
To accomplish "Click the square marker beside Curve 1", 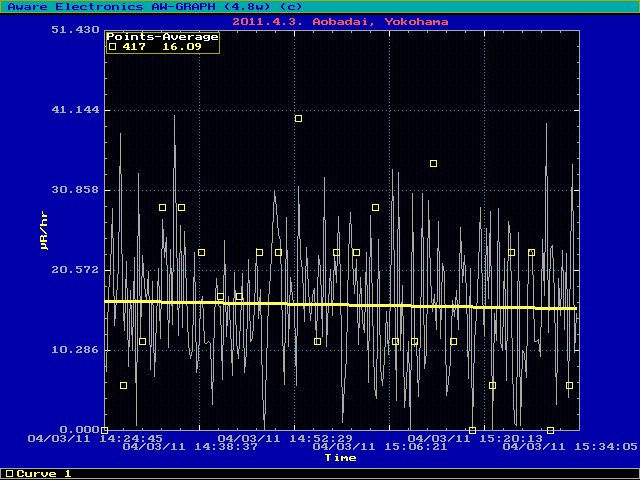I will (9, 473).
